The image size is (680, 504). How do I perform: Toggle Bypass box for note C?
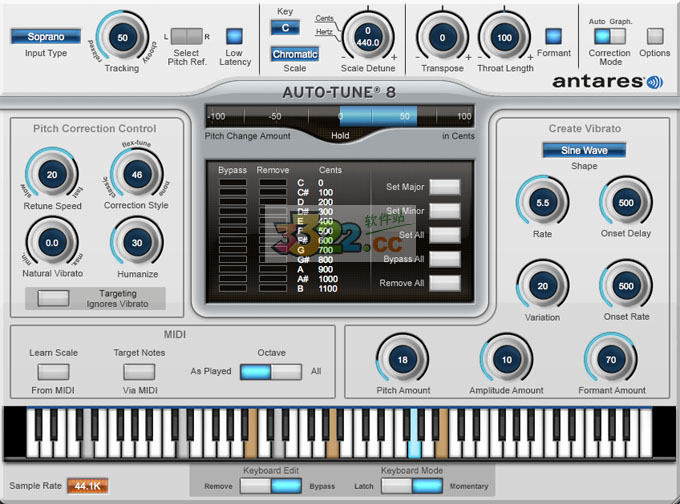(233, 183)
